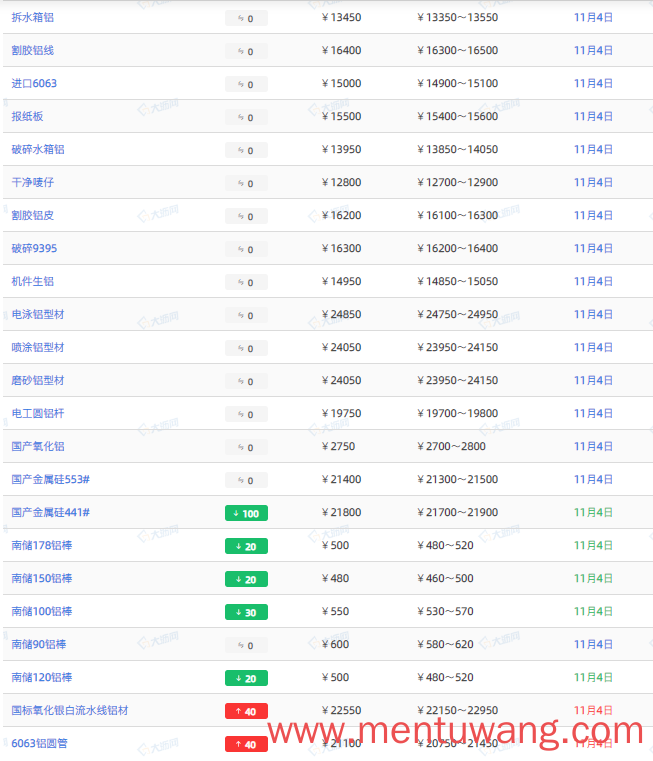Click the unchanged 0 badge for 破碎水箱铝
Viewport: 653px width, 761px height.
pos(246,150)
